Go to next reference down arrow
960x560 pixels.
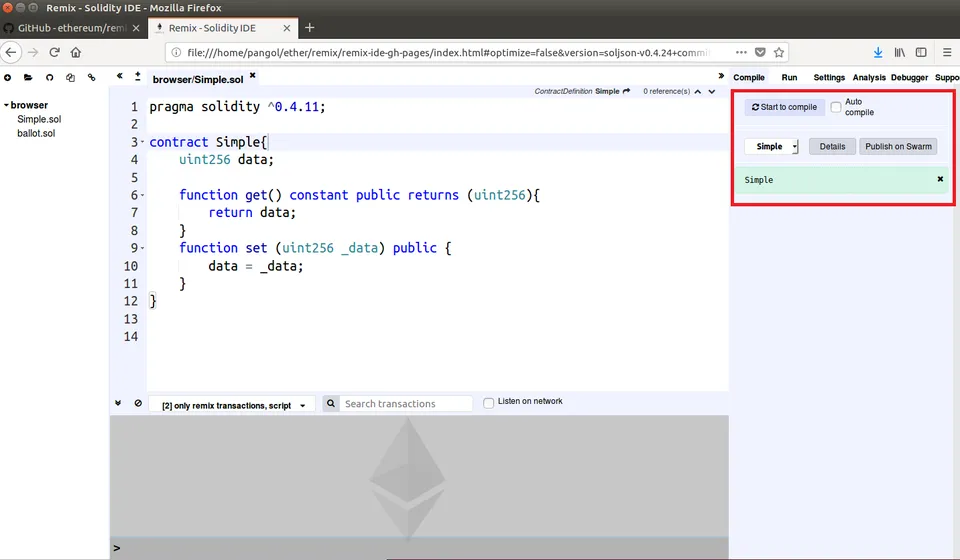711,92
